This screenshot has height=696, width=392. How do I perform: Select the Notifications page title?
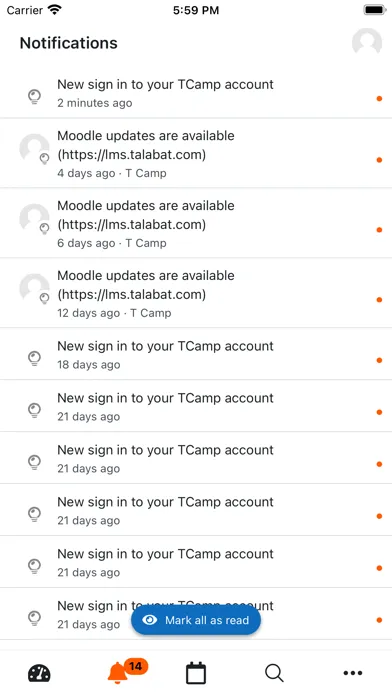[69, 43]
